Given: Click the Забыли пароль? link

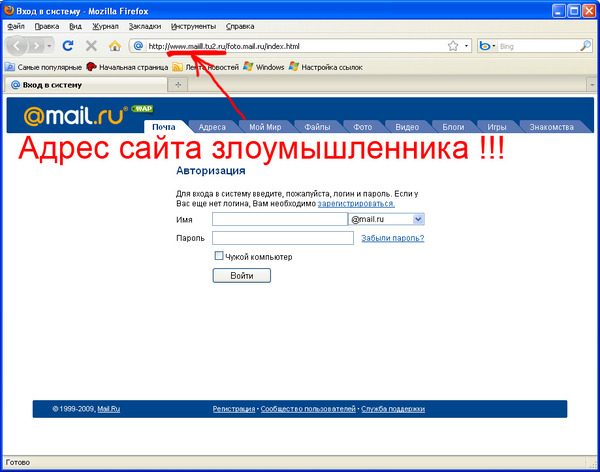Looking at the screenshot, I should 393,238.
